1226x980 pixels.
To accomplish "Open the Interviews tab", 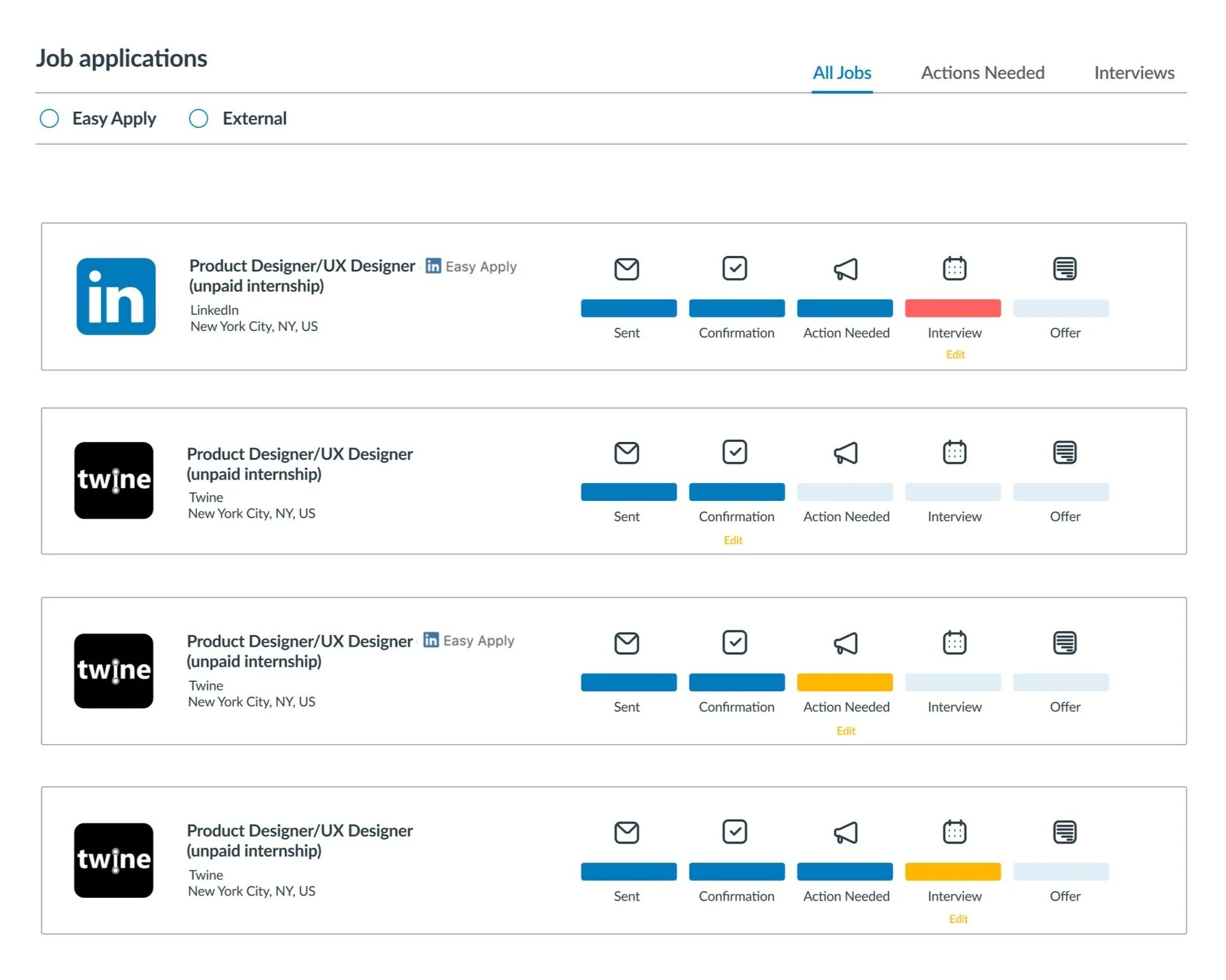I will pos(1134,73).
